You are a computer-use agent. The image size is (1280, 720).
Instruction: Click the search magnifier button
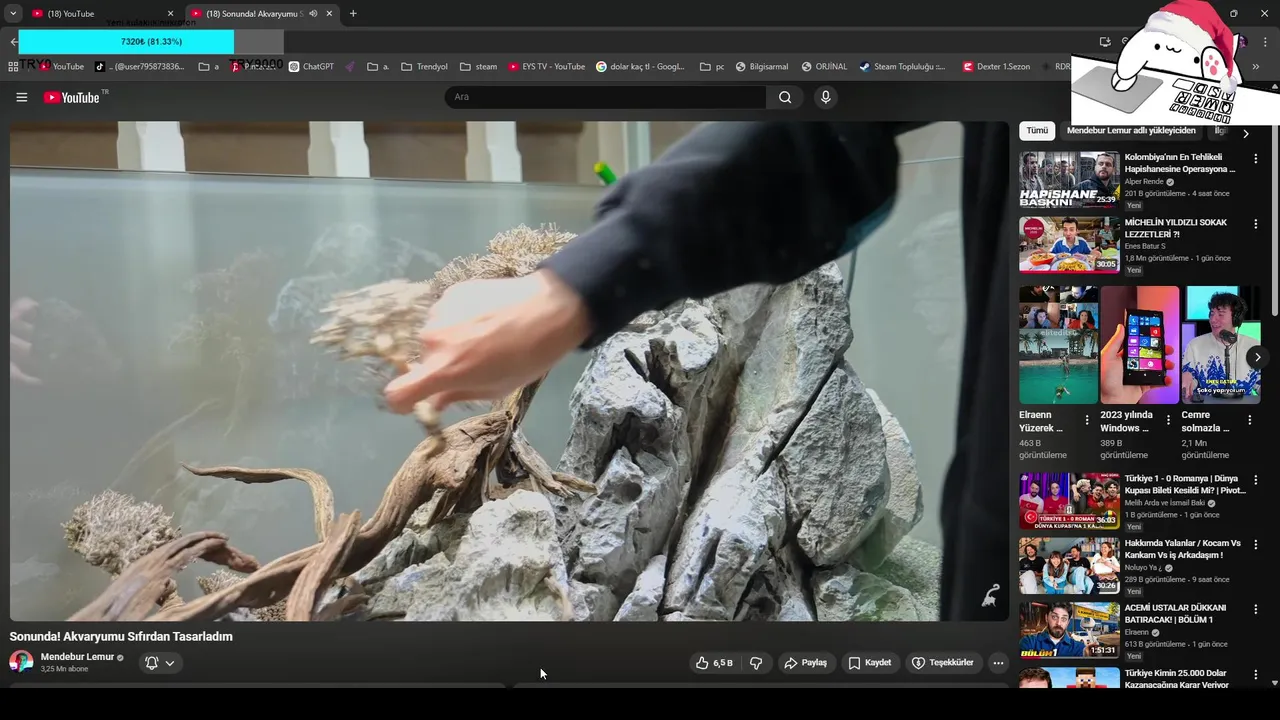tap(785, 97)
